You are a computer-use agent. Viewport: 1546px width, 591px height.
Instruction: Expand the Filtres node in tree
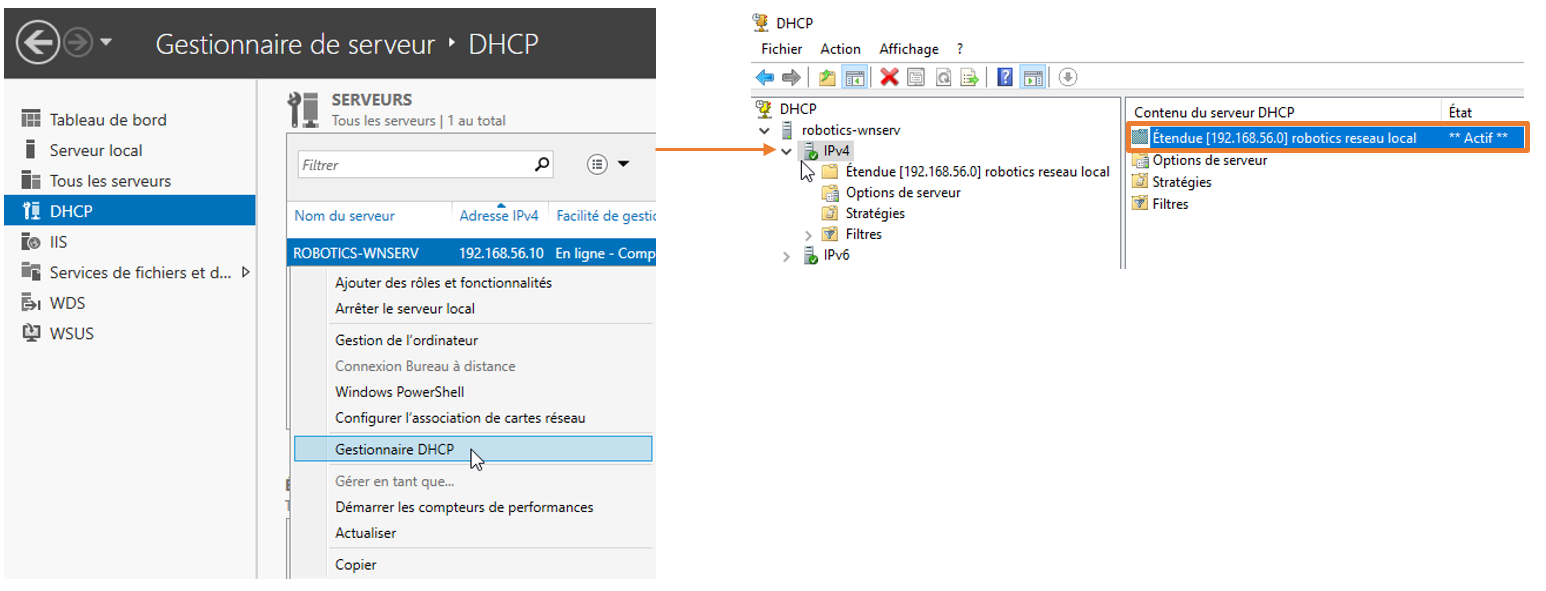pyautogui.click(x=809, y=234)
